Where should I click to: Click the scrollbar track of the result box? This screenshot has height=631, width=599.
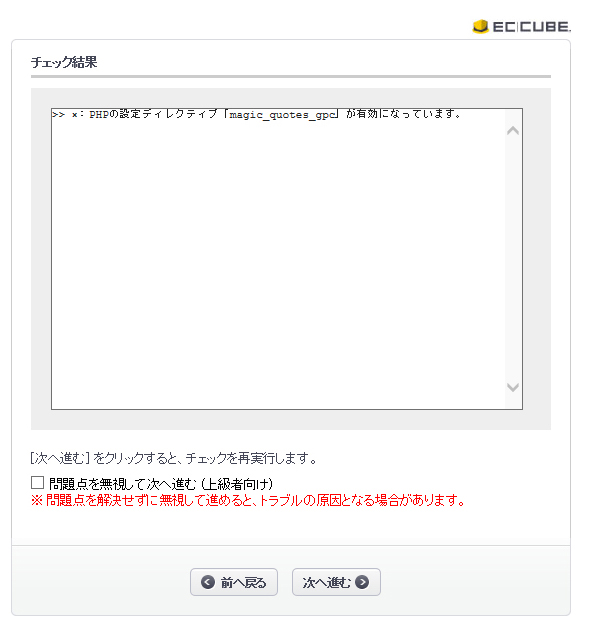tap(512, 259)
